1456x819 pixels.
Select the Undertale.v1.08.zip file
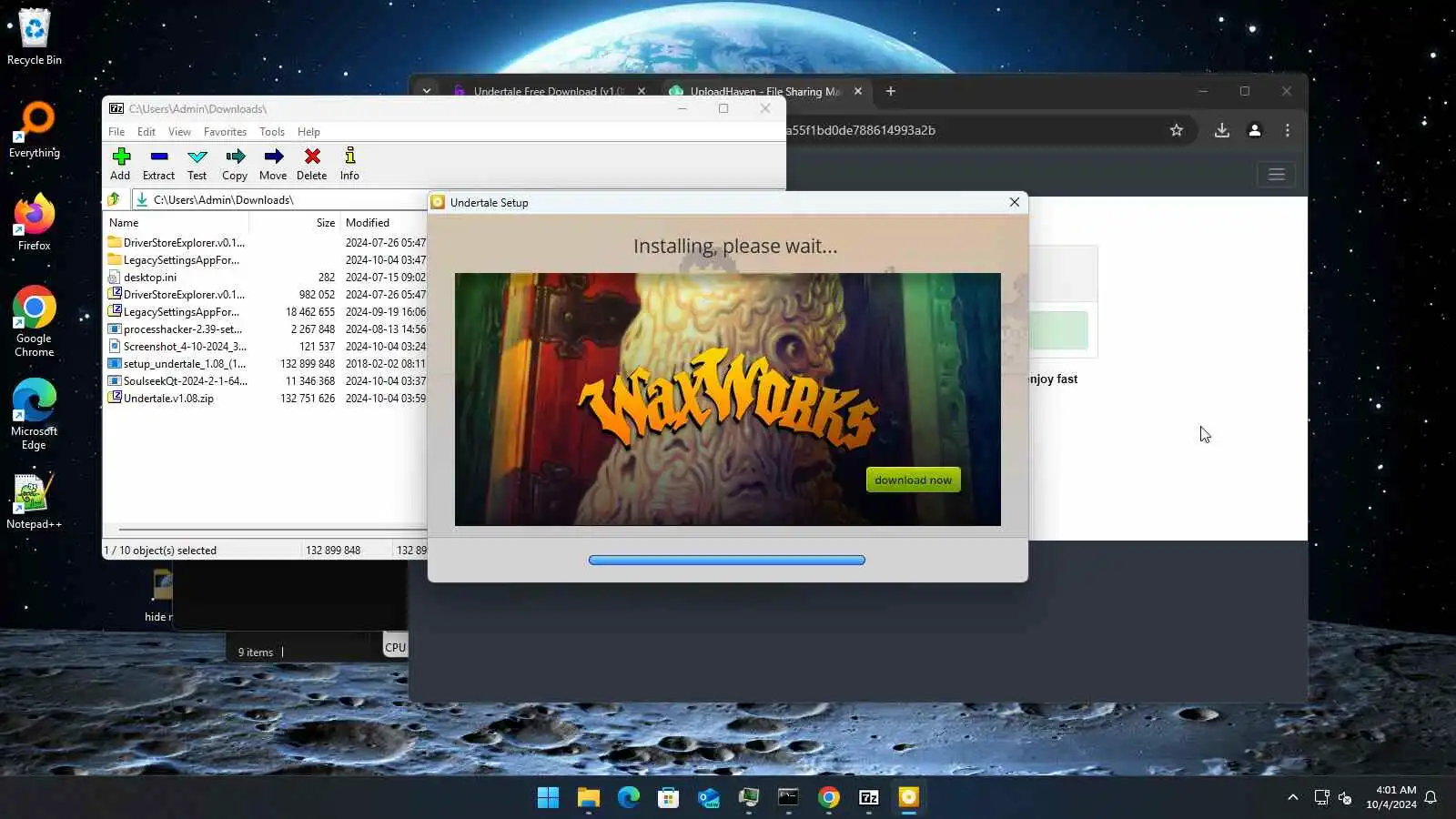[266, 399]
